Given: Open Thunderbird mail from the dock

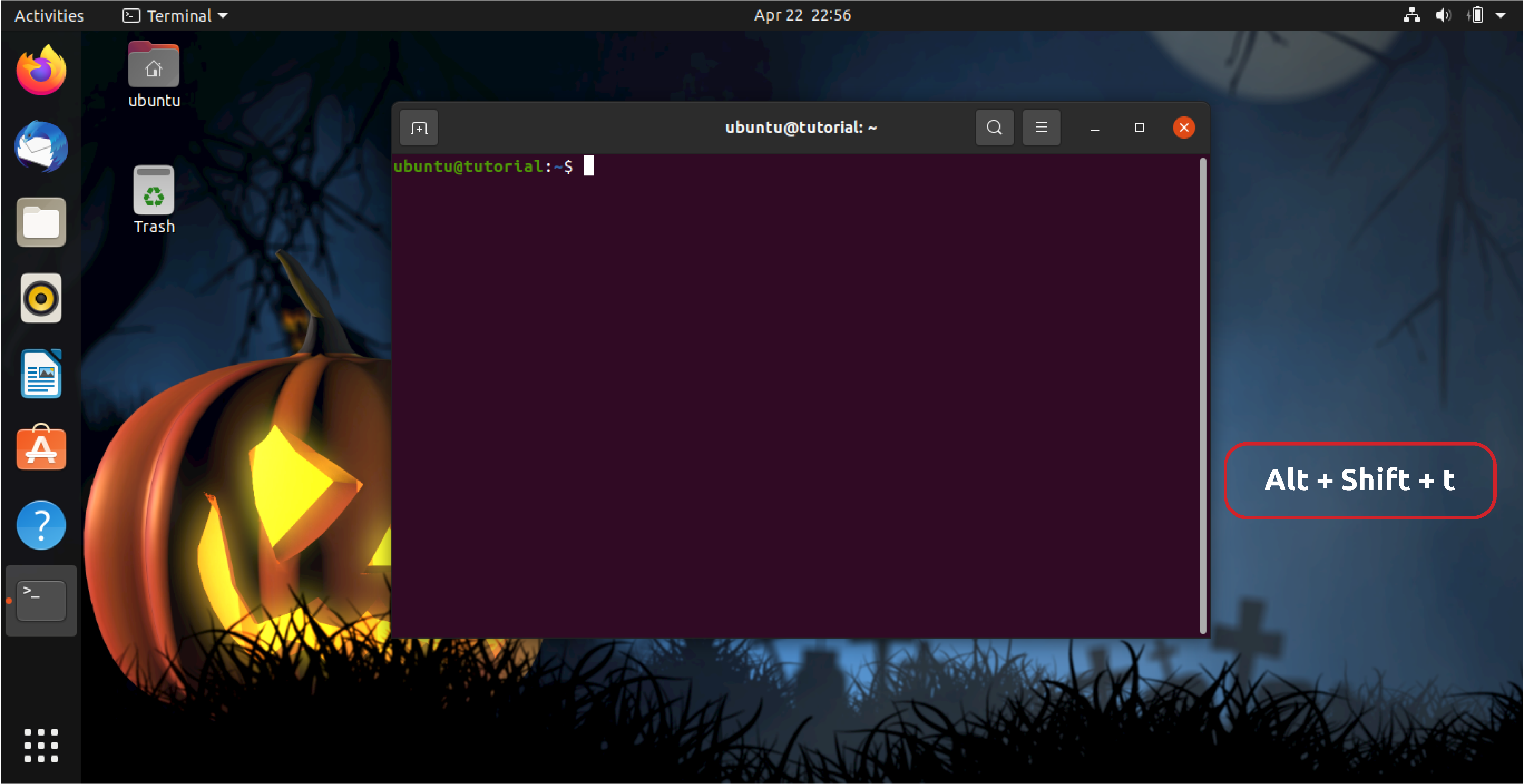Looking at the screenshot, I should pos(41,147).
